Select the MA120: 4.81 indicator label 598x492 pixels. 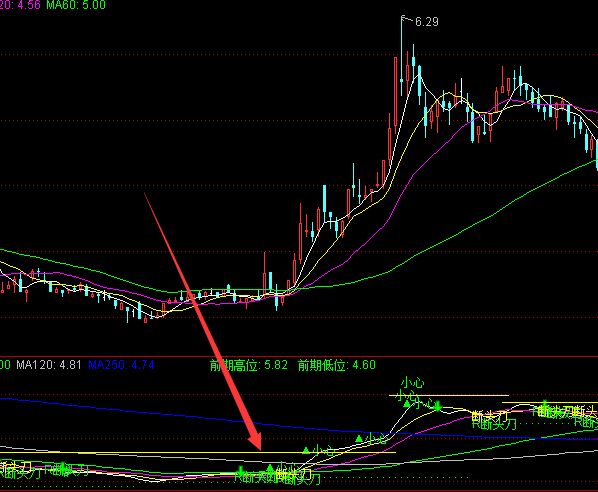(49, 365)
